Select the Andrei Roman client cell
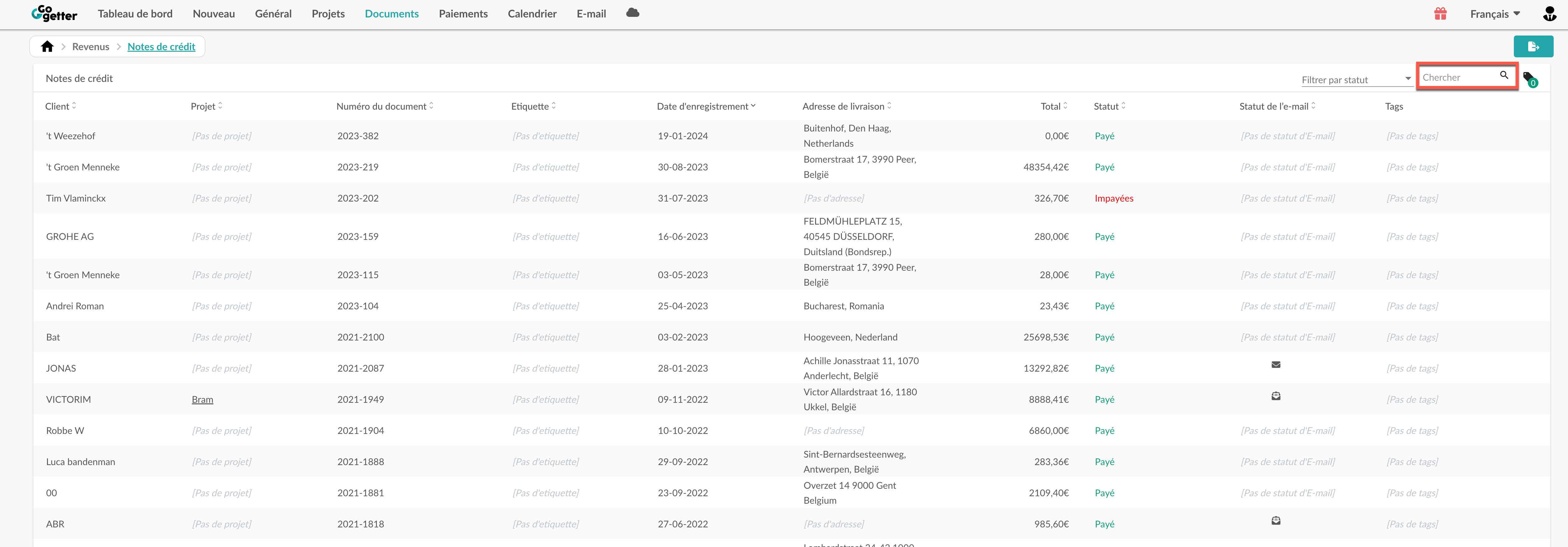Viewport: 1568px width, 547px height. coord(75,306)
